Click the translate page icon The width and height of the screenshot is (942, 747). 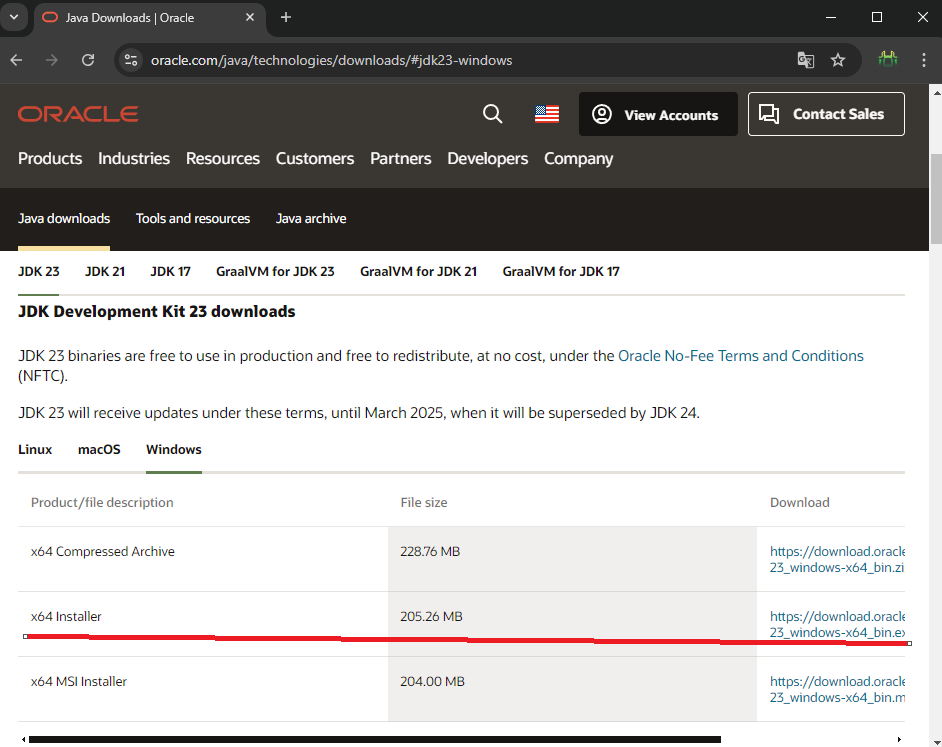pos(806,60)
